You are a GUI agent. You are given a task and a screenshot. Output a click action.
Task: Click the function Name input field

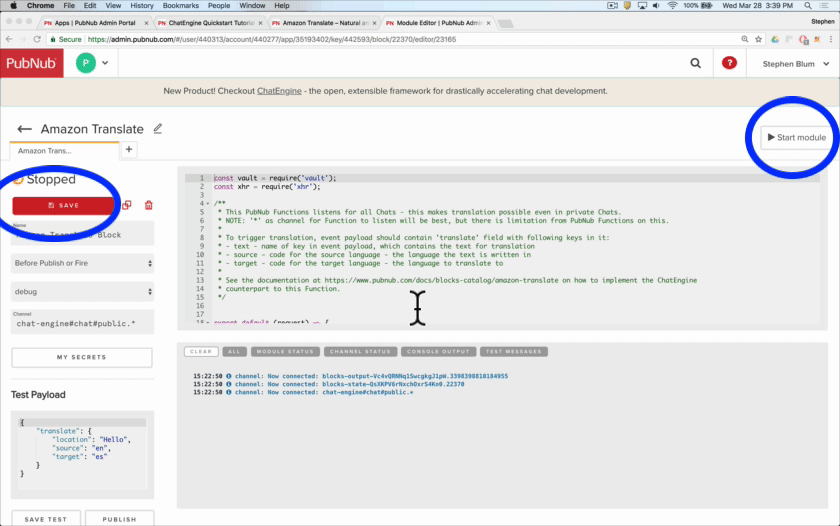pyautogui.click(x=82, y=234)
